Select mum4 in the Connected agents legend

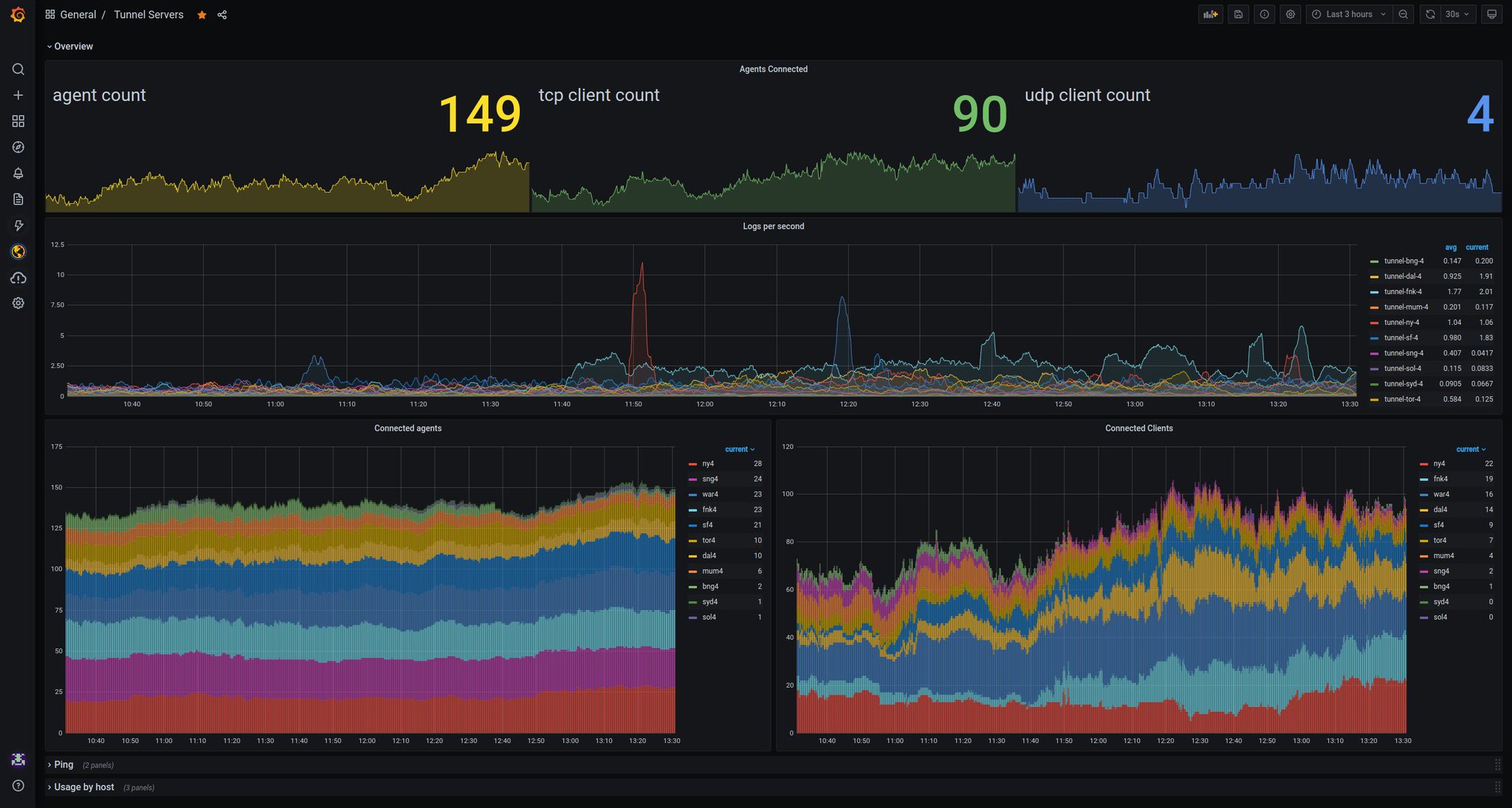(712, 572)
